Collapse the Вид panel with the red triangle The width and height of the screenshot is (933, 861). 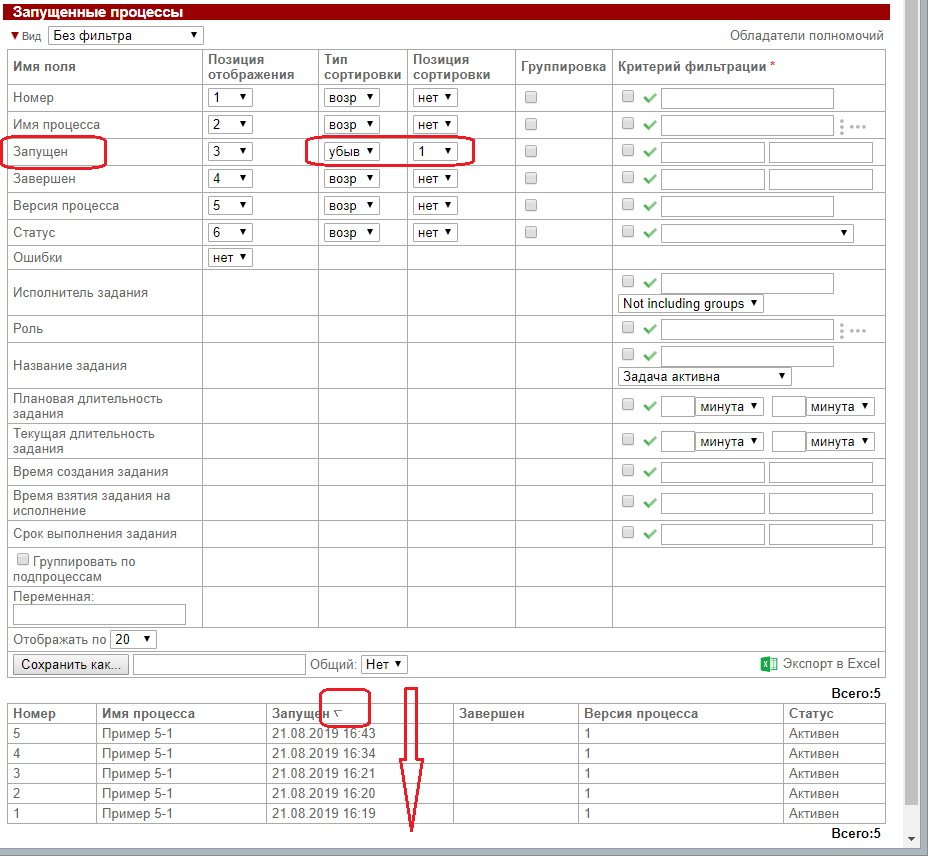15,36
